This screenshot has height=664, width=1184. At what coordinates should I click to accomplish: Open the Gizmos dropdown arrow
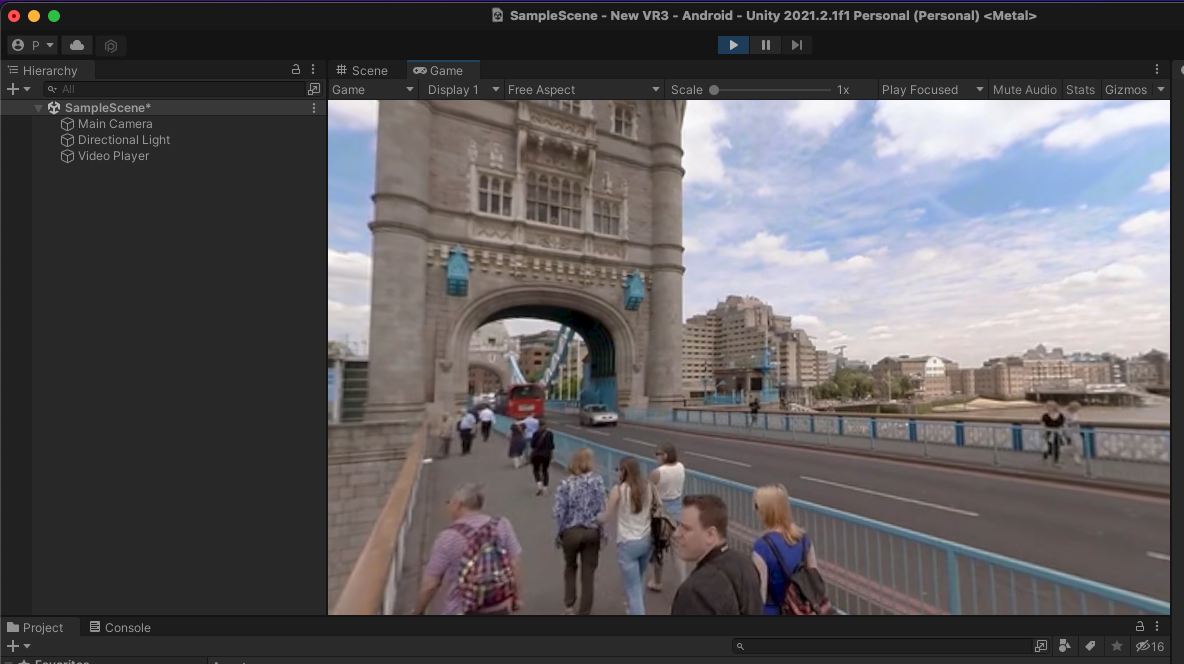tap(1161, 89)
